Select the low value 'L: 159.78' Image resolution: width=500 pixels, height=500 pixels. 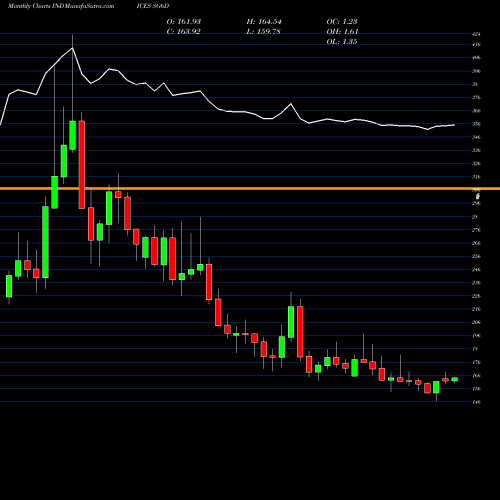(263, 32)
